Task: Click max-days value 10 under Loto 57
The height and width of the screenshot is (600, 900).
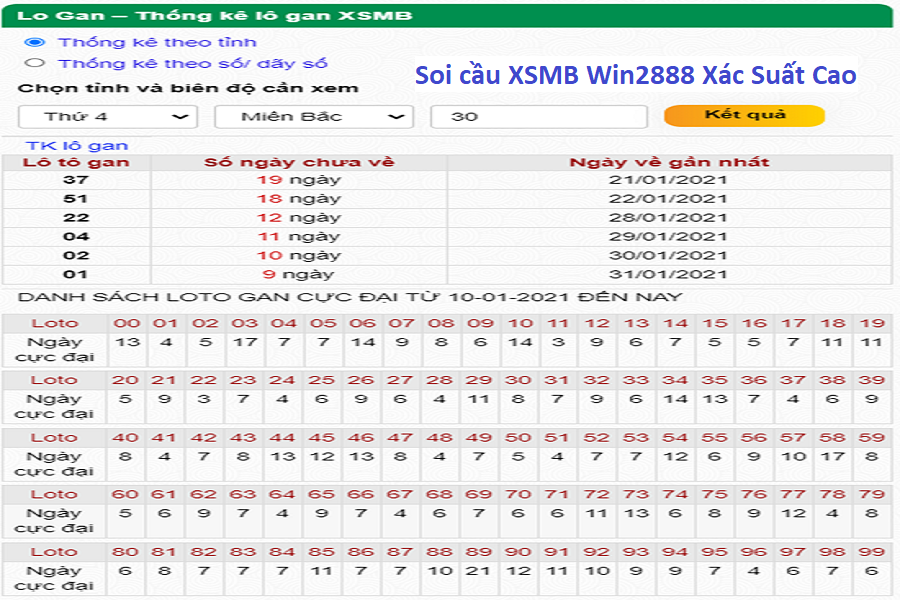Action: click(794, 456)
